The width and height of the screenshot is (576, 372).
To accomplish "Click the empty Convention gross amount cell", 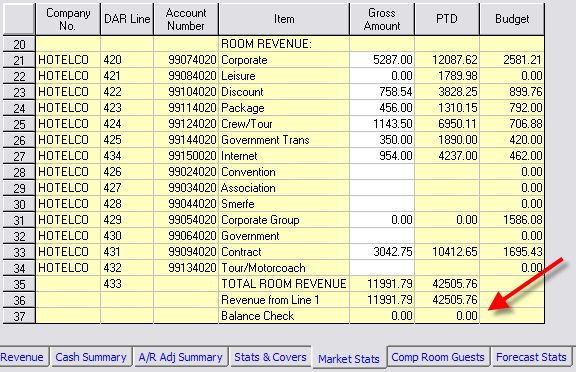I will [x=382, y=172].
